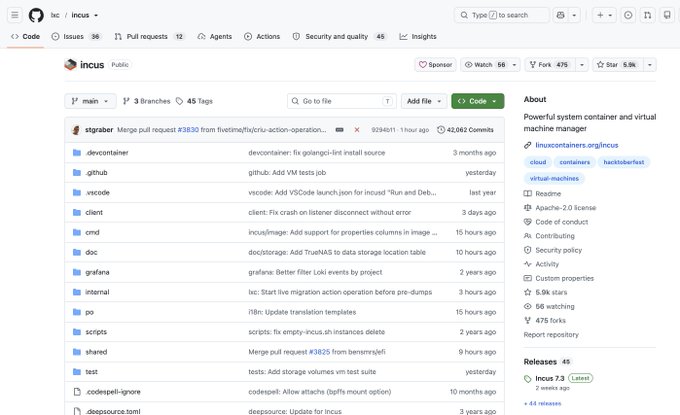Click the GitHub logo home icon
The image size is (680, 415).
point(36,15)
